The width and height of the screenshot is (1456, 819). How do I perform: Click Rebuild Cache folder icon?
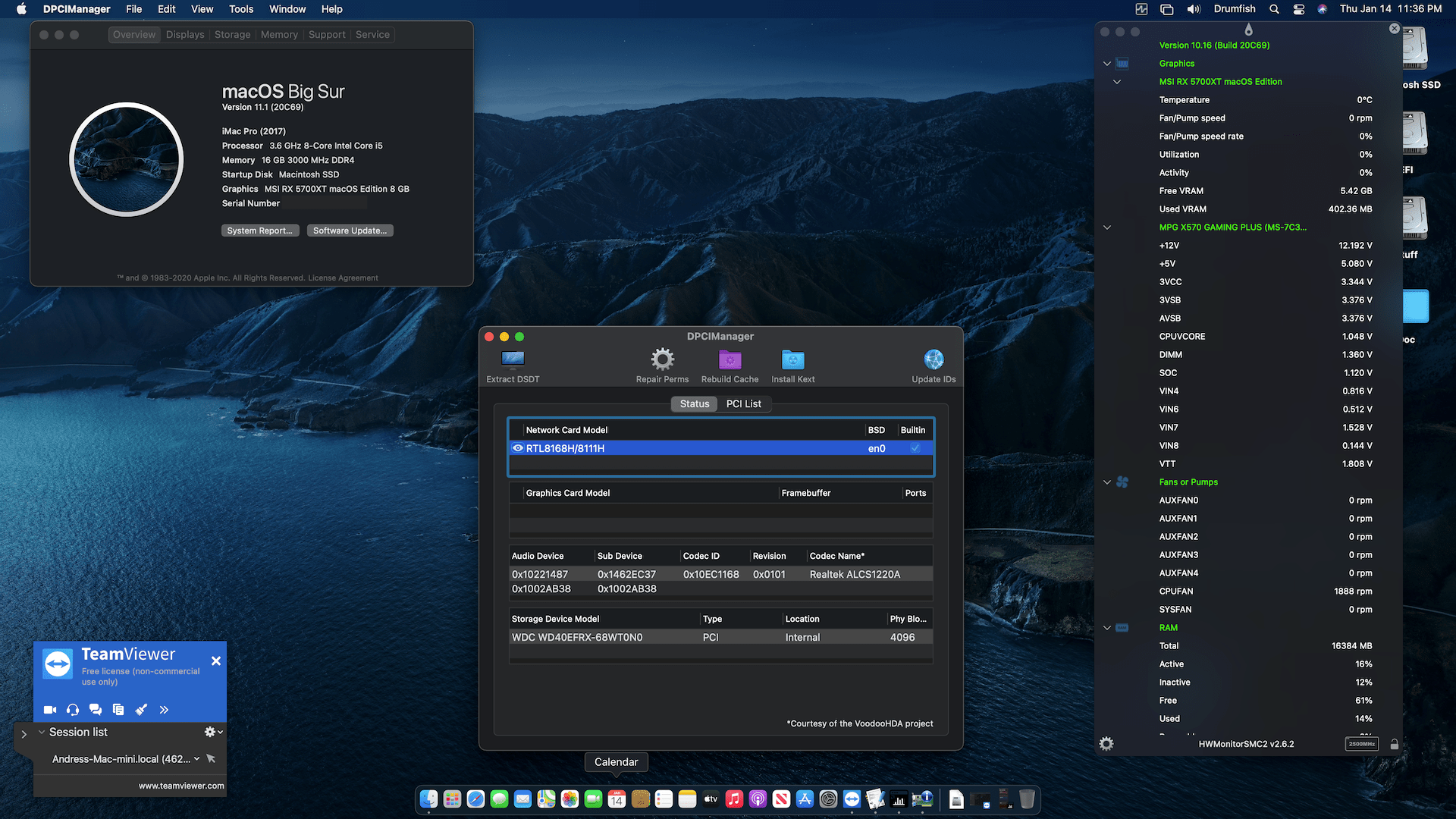730,359
